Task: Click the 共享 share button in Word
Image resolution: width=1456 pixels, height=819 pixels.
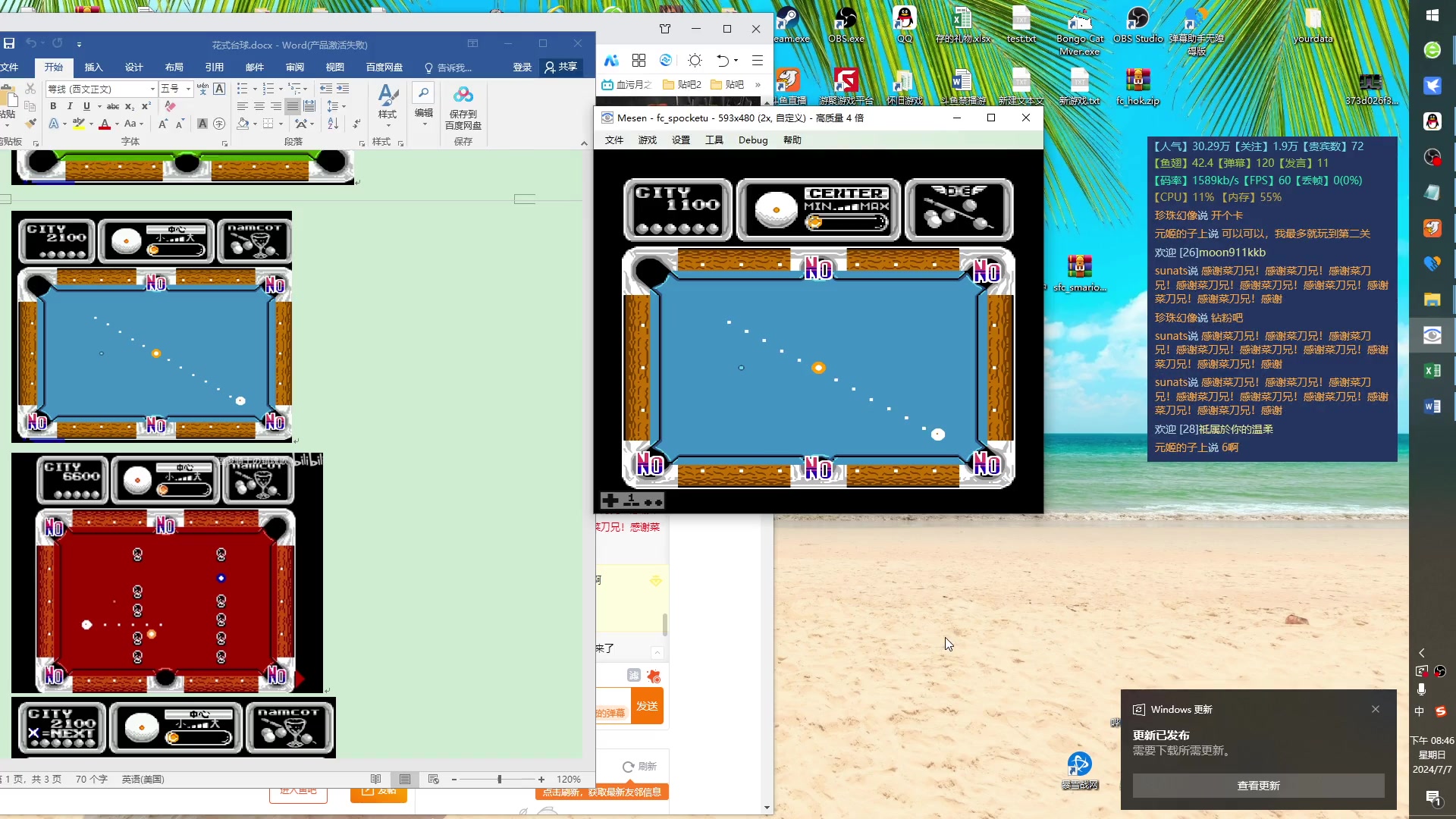Action: (562, 67)
